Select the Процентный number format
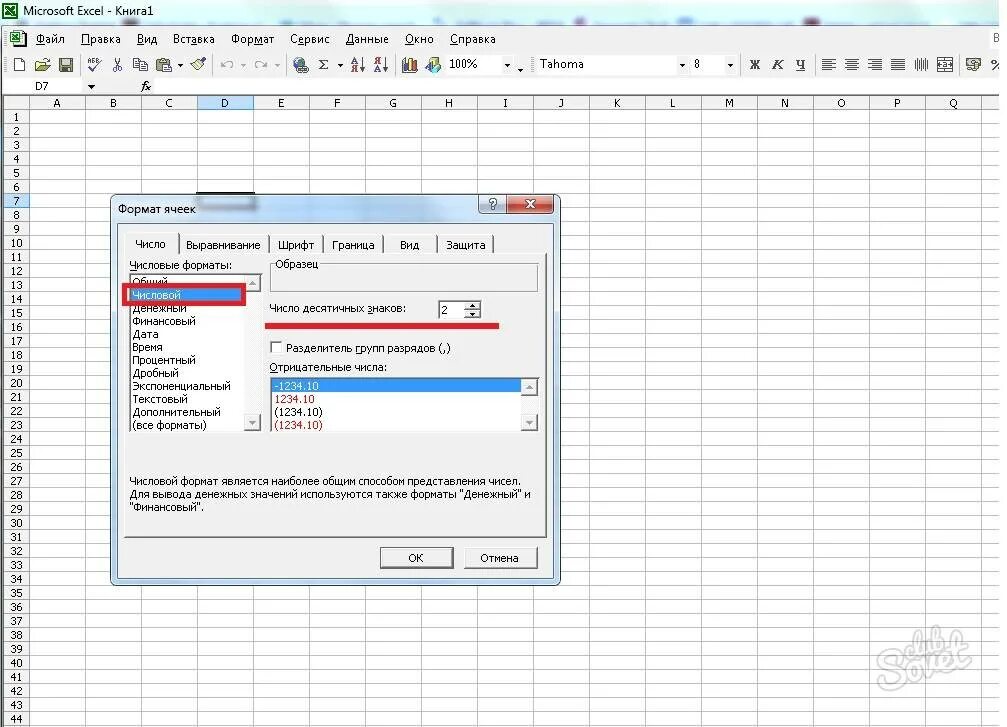 (187, 360)
